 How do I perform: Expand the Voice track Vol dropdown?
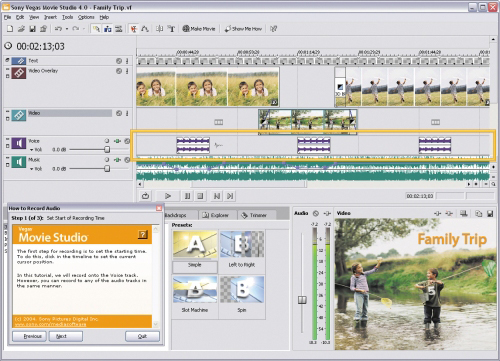(x=32, y=150)
